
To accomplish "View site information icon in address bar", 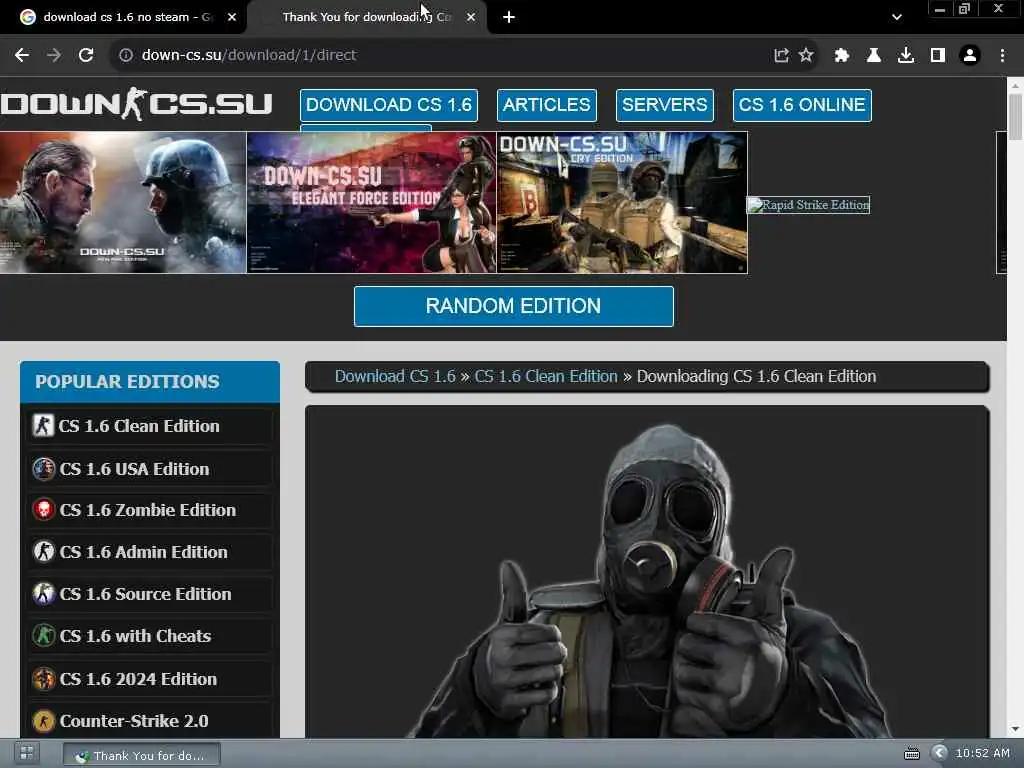I will tap(126, 55).
